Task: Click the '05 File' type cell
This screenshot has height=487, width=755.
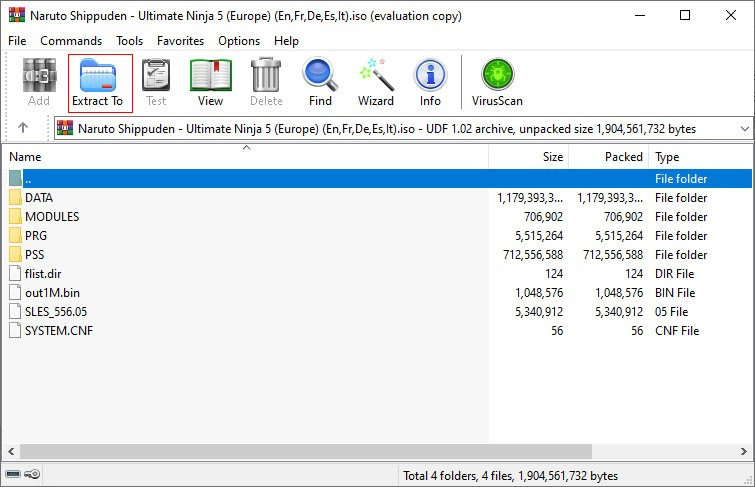Action: tap(672, 312)
